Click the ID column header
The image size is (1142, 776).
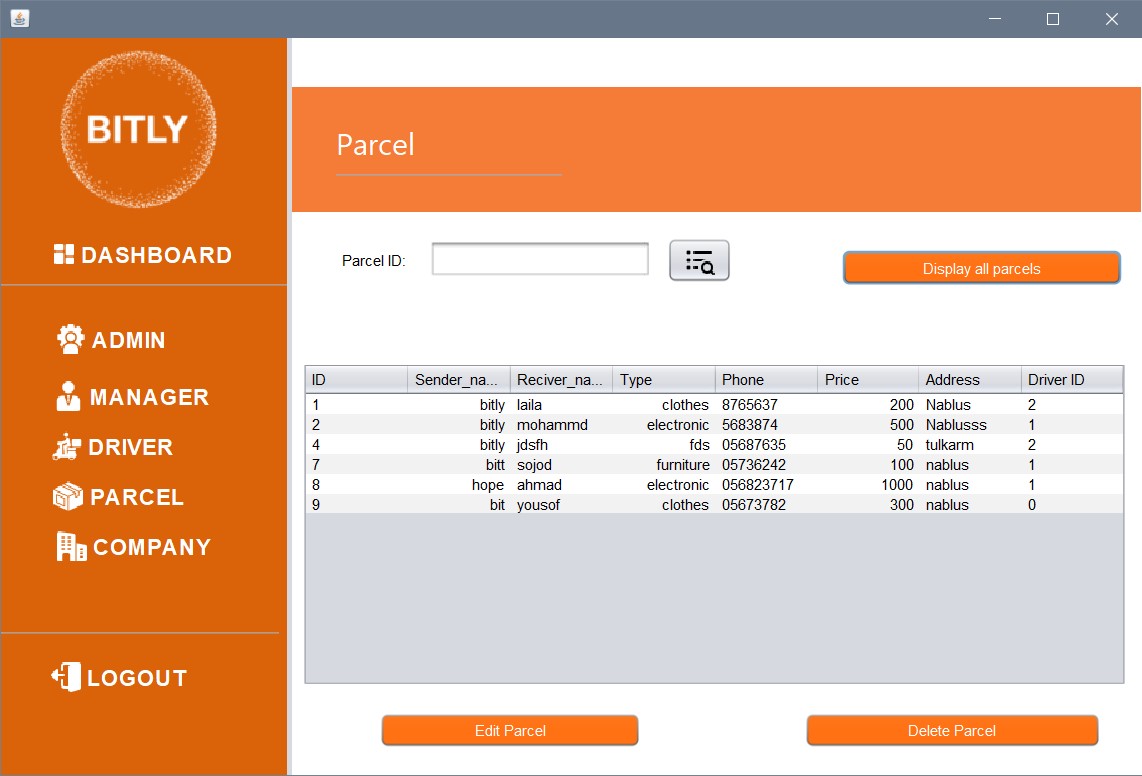click(x=356, y=380)
